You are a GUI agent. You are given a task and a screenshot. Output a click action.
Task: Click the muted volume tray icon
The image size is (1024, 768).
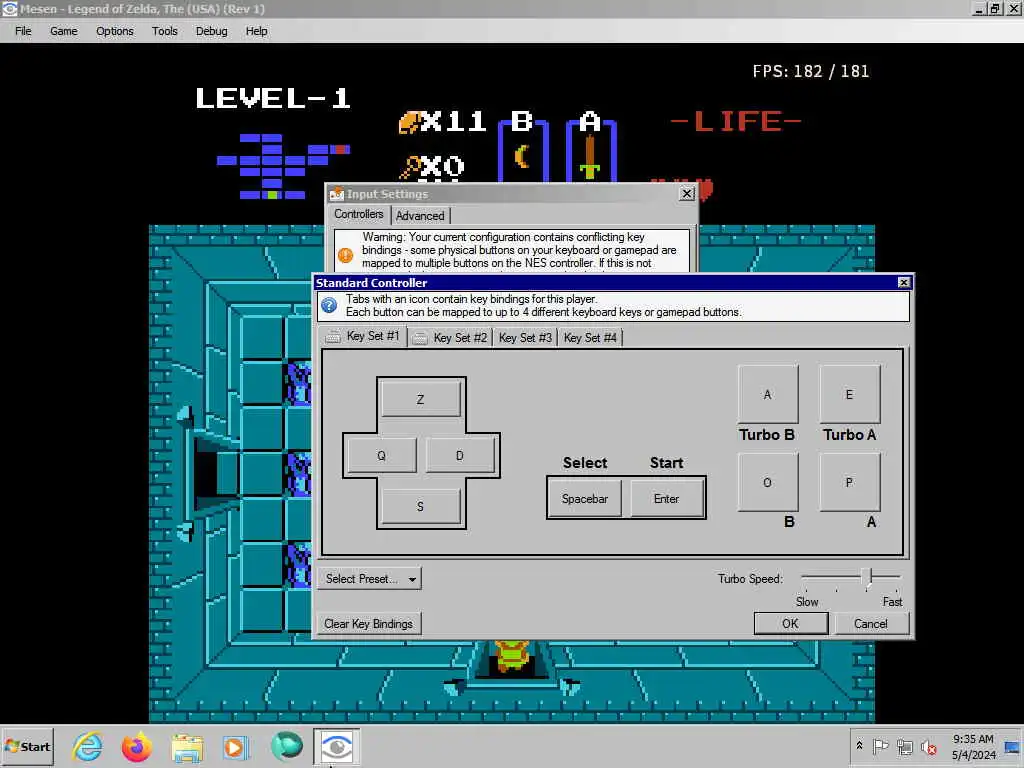(x=929, y=746)
